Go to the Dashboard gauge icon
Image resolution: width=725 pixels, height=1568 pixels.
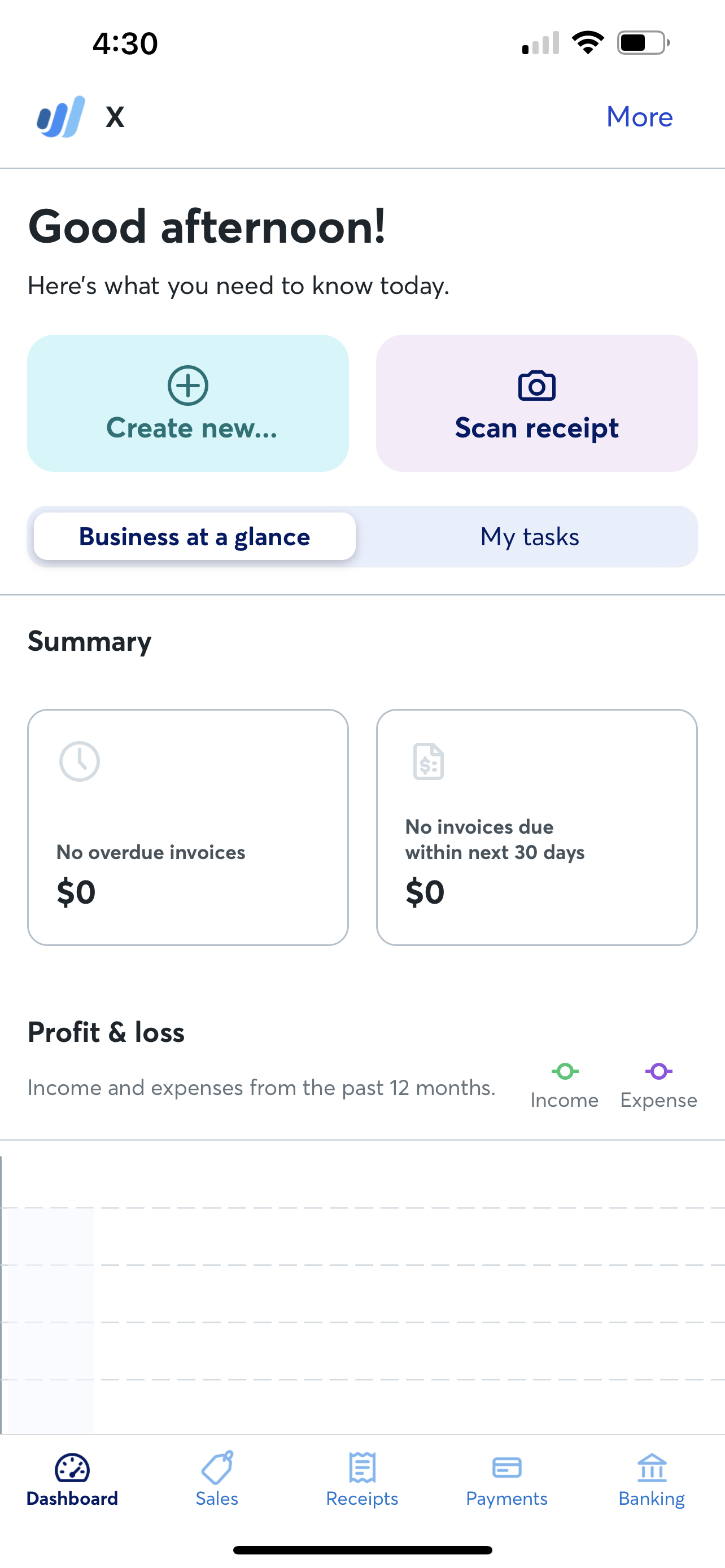click(72, 1468)
